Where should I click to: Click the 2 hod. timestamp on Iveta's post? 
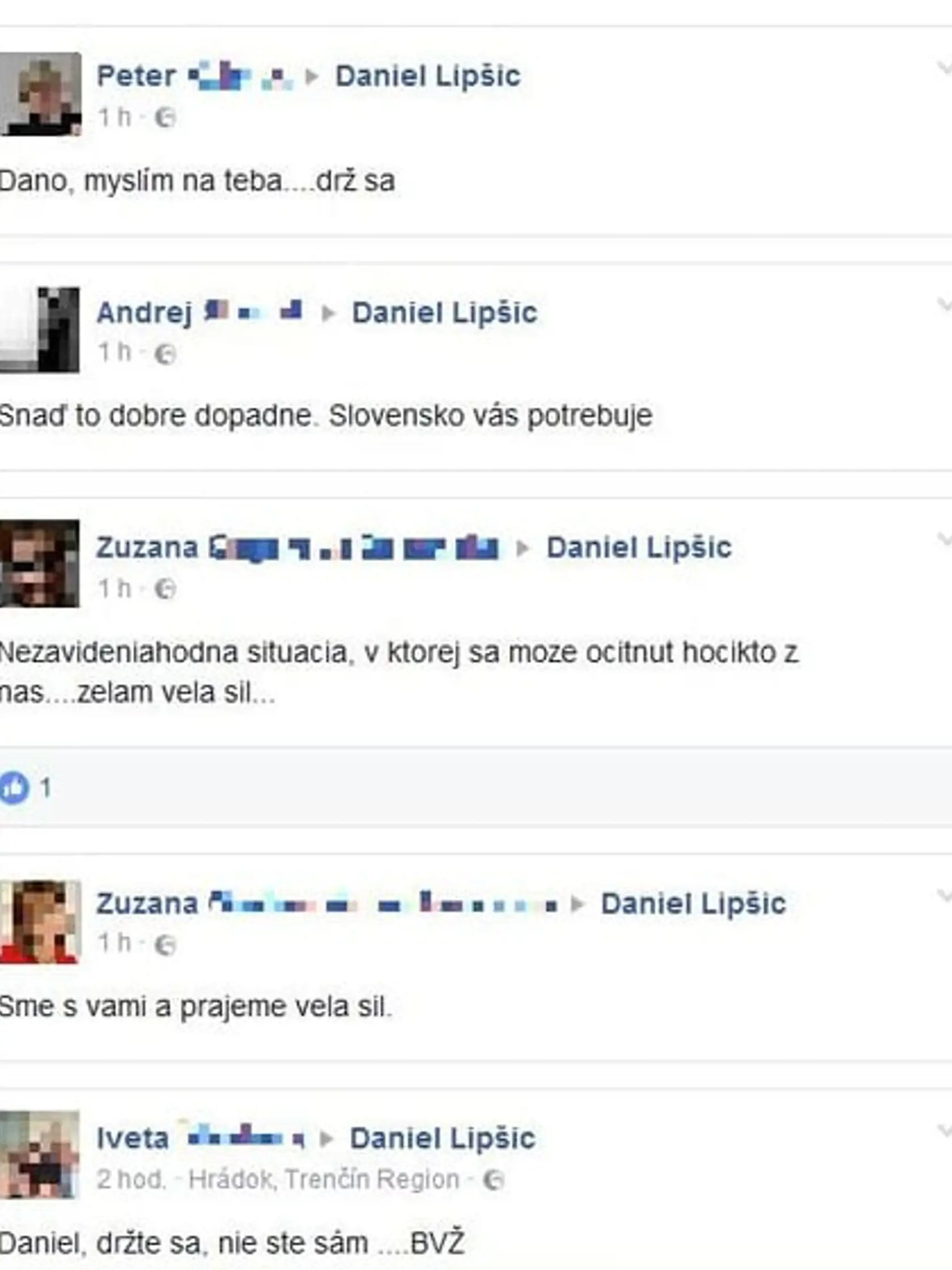point(131,1180)
